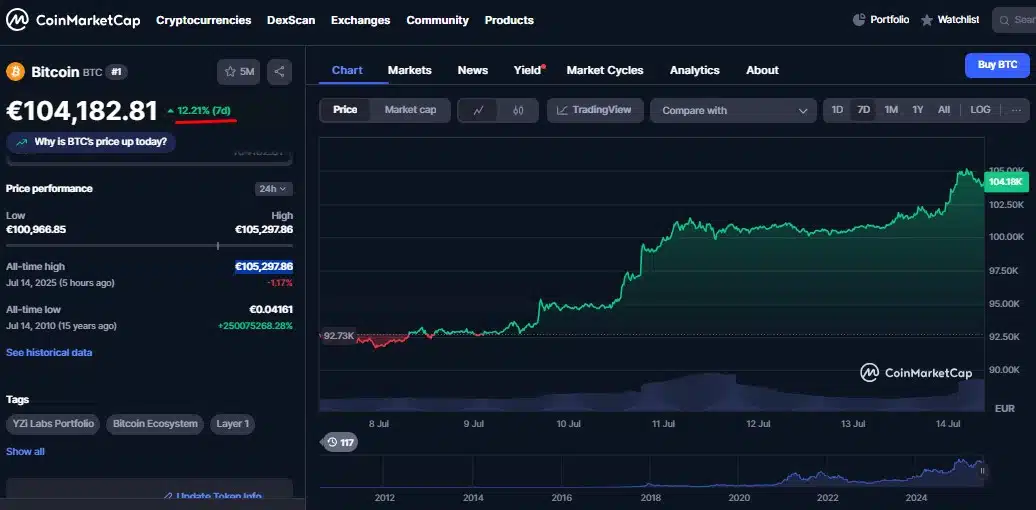Click the €104,182.81 price value
The height and width of the screenshot is (510, 1036).
click(82, 111)
